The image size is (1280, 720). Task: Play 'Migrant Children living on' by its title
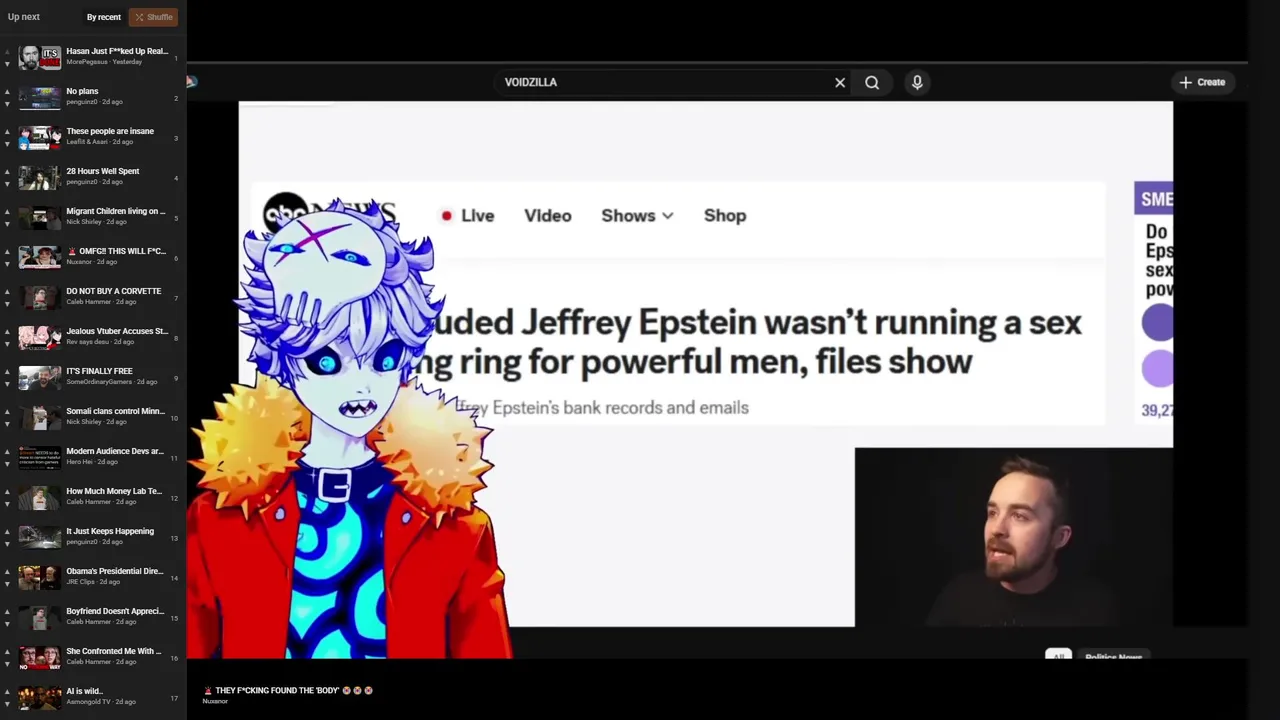coord(116,211)
